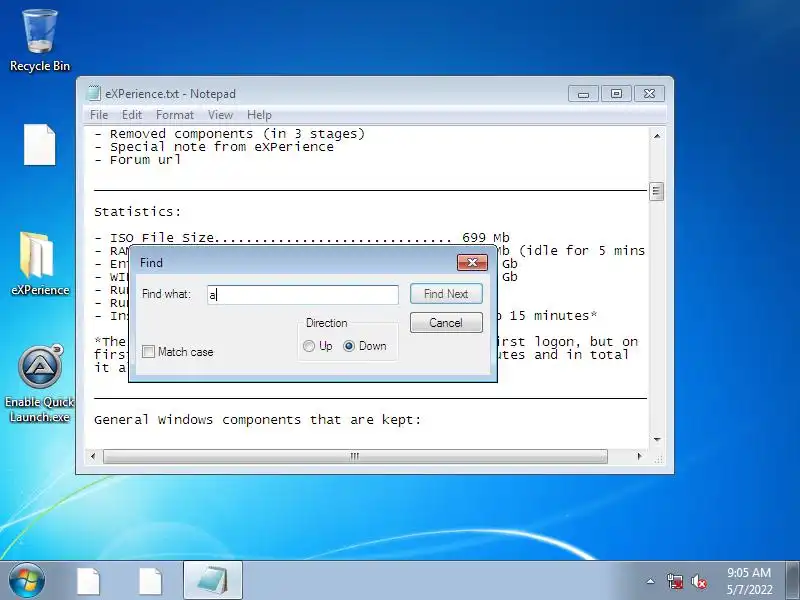Select the blank unnamed file on desktop
Screen dimensions: 800x600
point(40,145)
